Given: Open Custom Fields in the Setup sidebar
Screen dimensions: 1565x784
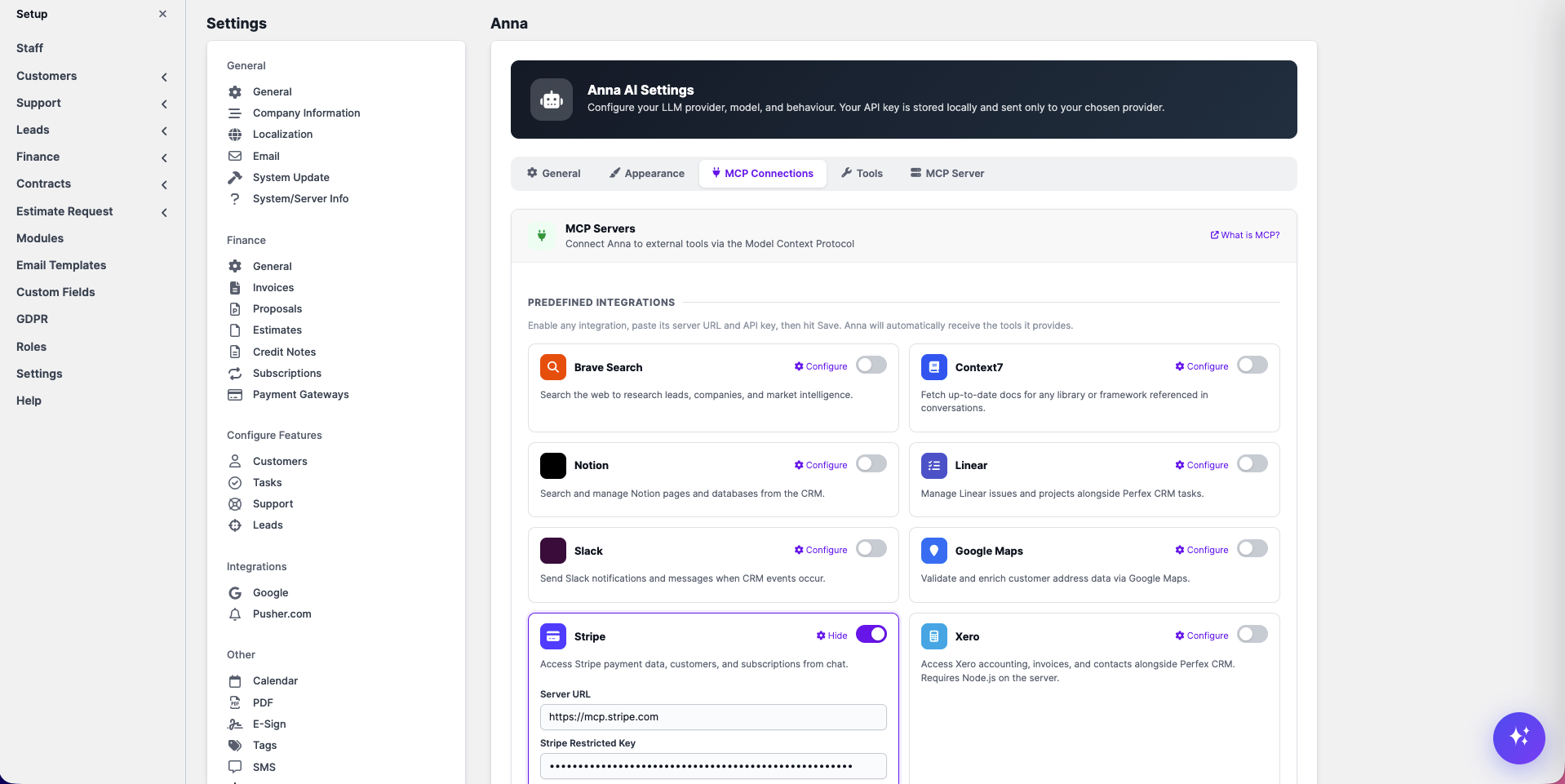Looking at the screenshot, I should (x=55, y=292).
